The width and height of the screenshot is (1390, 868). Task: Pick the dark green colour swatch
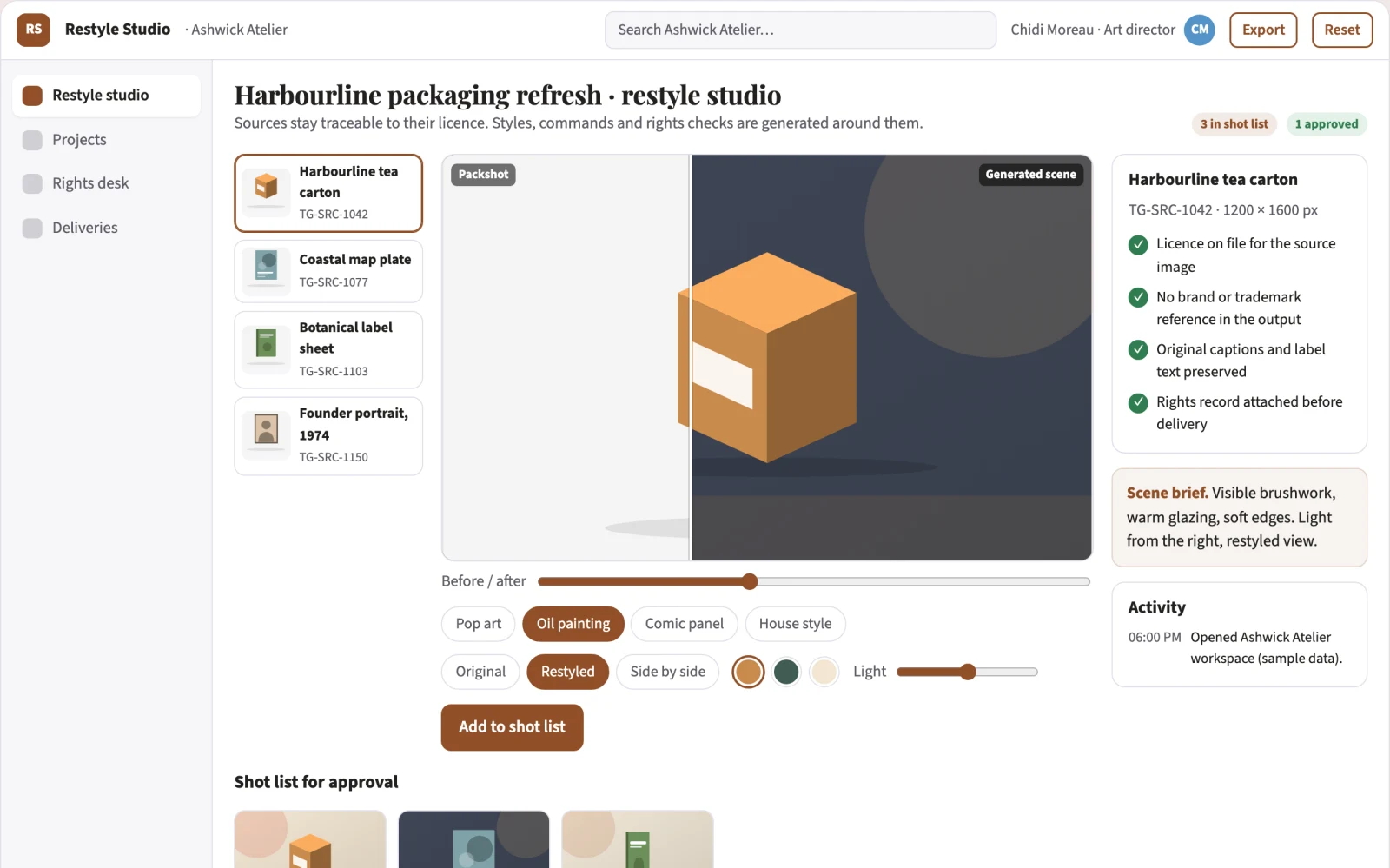pyautogui.click(x=786, y=672)
